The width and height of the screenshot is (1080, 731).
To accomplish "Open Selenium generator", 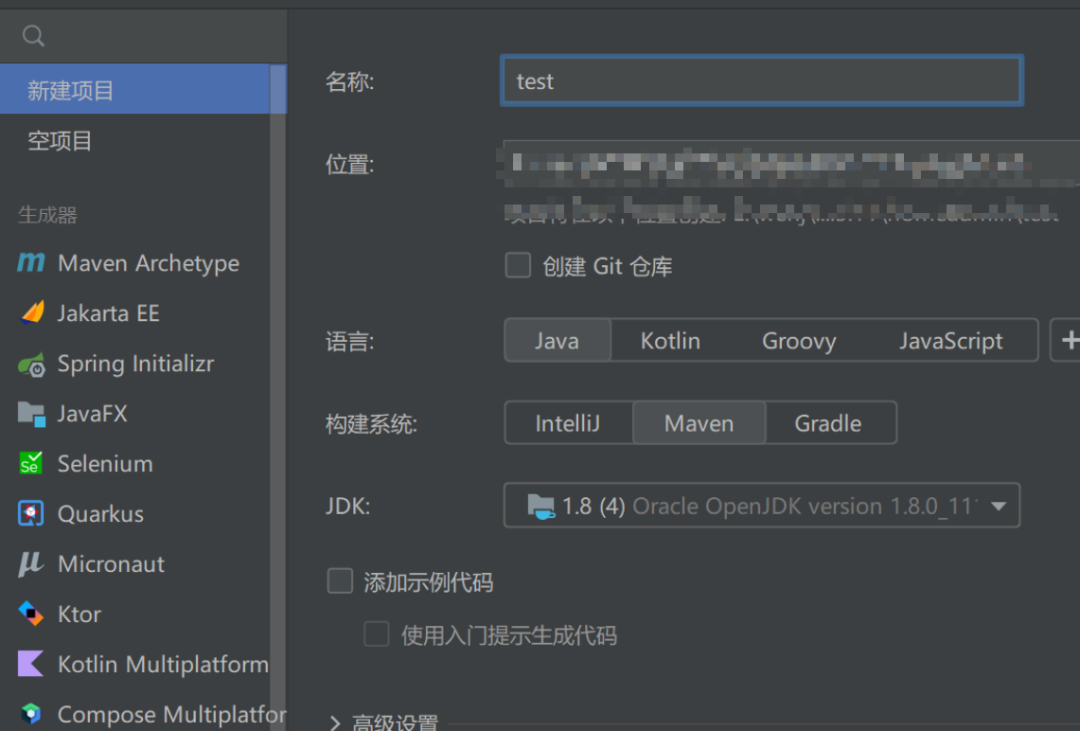I will (x=135, y=464).
